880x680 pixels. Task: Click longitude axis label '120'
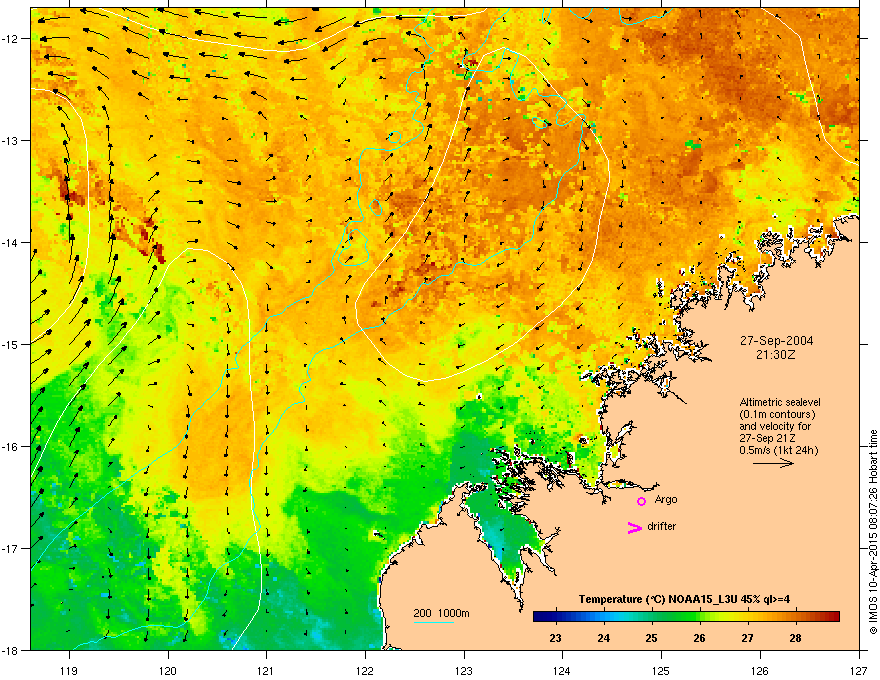point(168,670)
